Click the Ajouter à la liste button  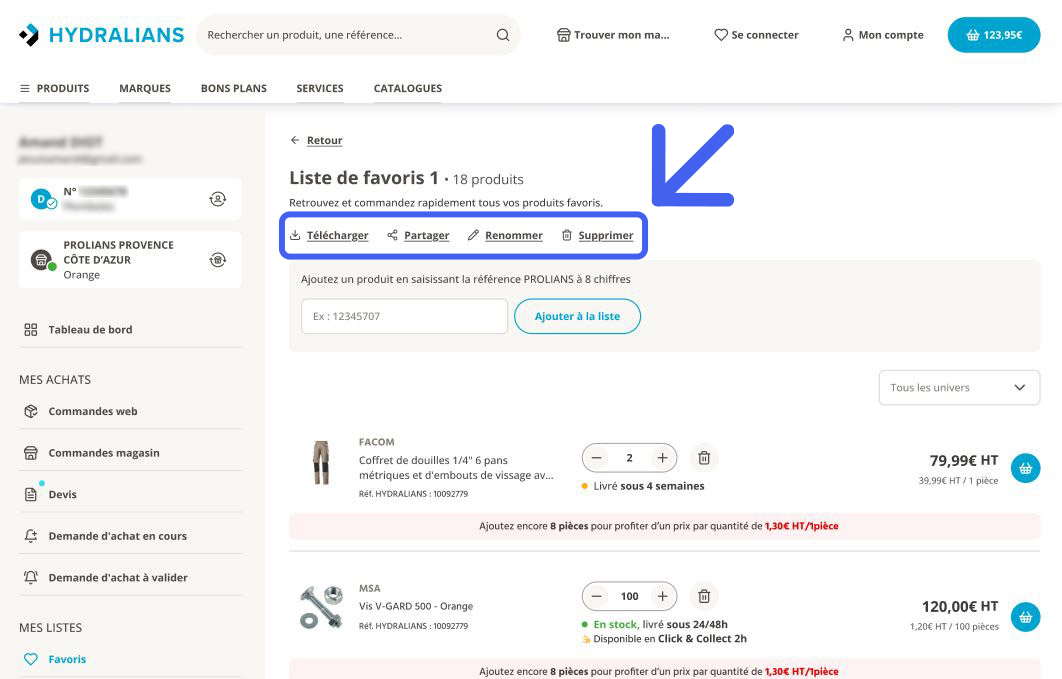pos(577,316)
